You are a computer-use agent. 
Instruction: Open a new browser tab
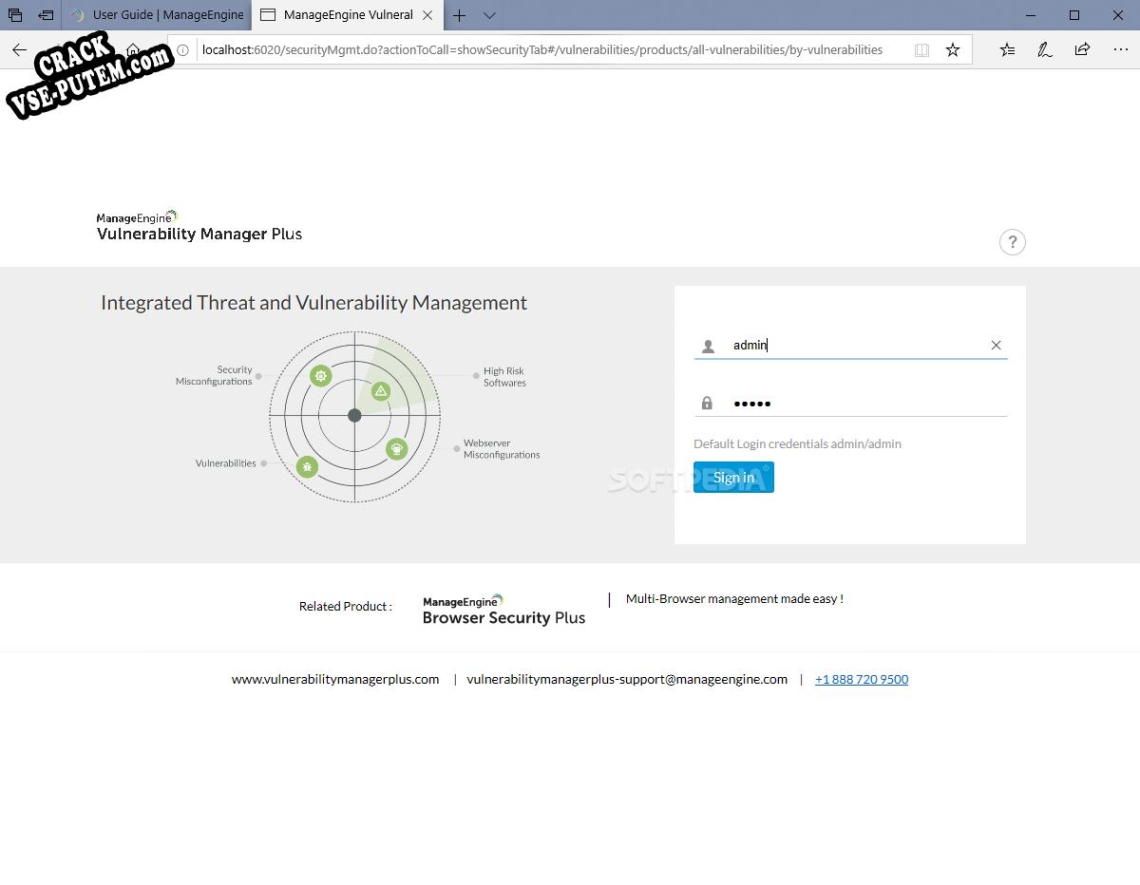point(459,15)
